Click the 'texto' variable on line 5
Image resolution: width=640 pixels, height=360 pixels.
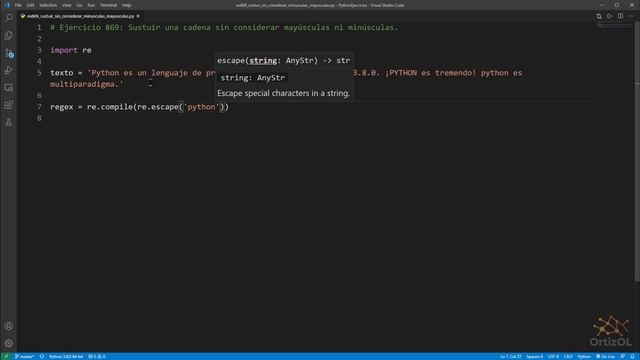62,73
